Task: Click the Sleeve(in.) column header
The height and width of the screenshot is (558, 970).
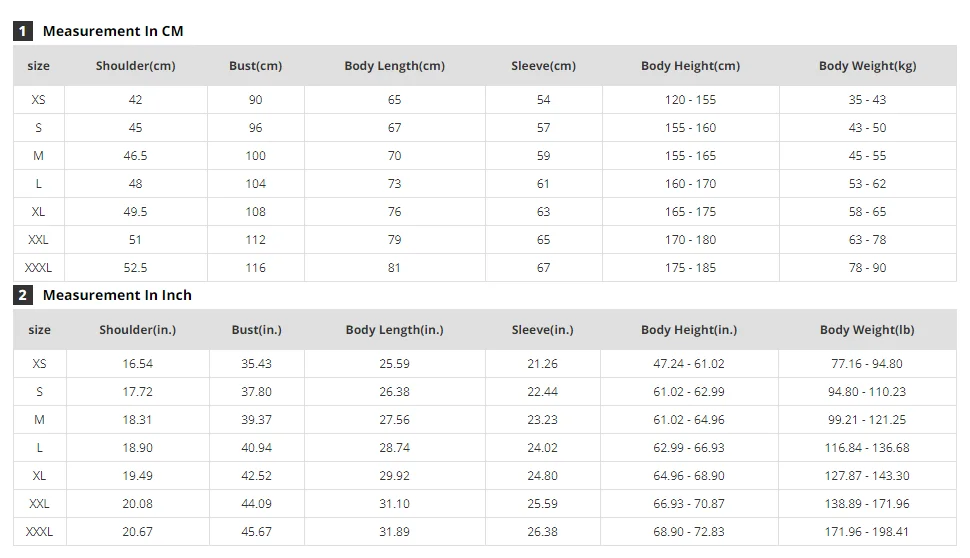Action: pos(542,330)
